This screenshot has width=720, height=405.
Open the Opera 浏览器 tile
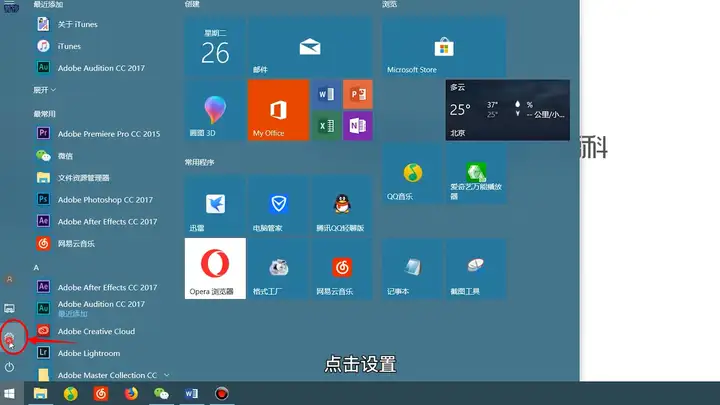pos(215,269)
